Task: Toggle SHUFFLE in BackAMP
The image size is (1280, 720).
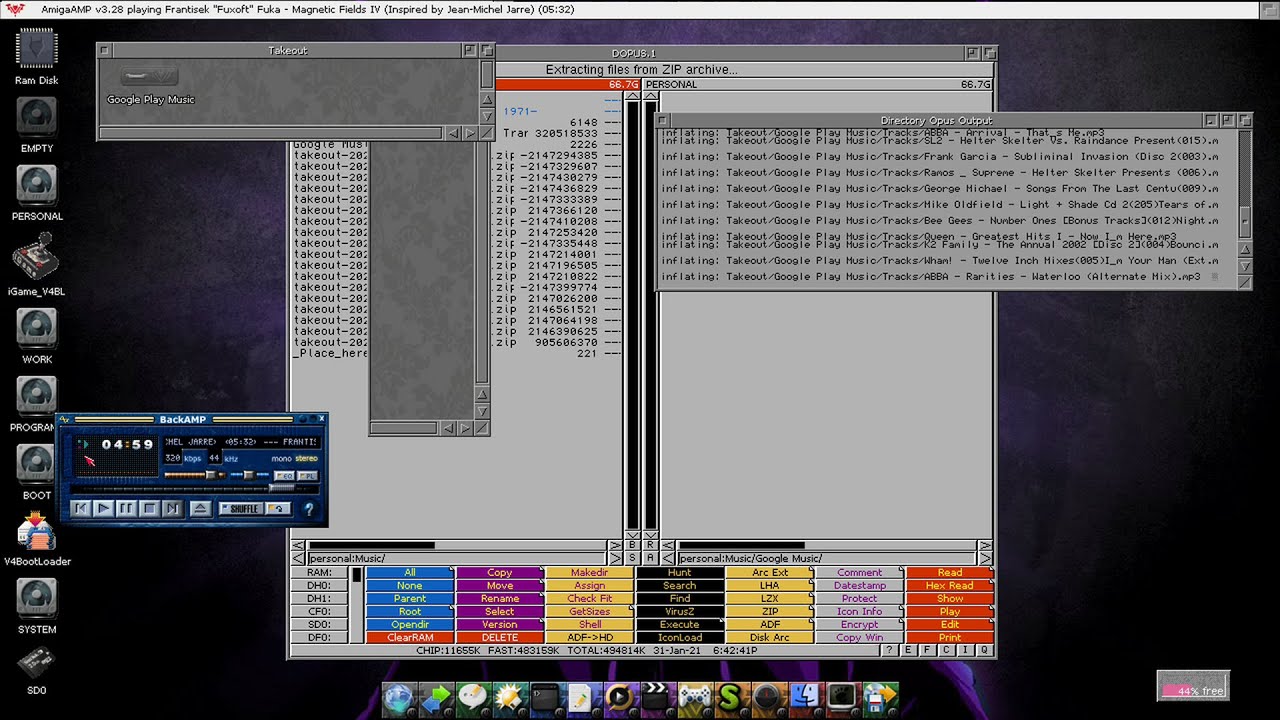Action: (x=241, y=509)
